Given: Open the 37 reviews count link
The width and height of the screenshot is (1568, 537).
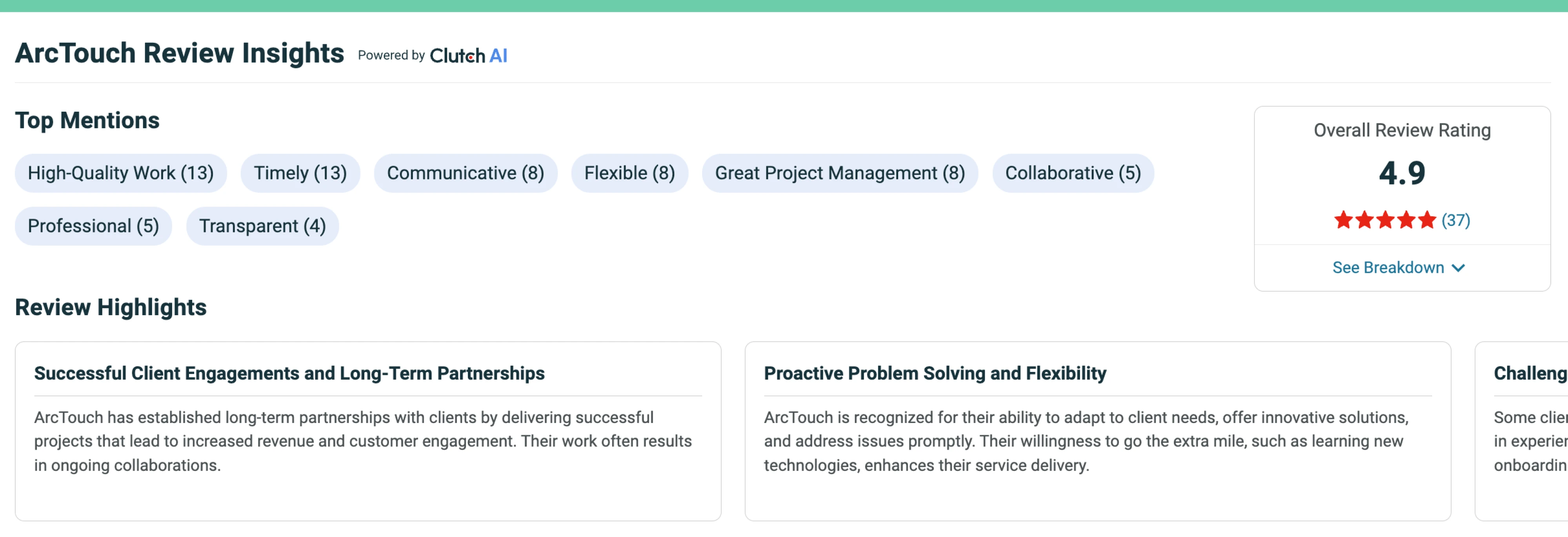Looking at the screenshot, I should [x=1455, y=220].
